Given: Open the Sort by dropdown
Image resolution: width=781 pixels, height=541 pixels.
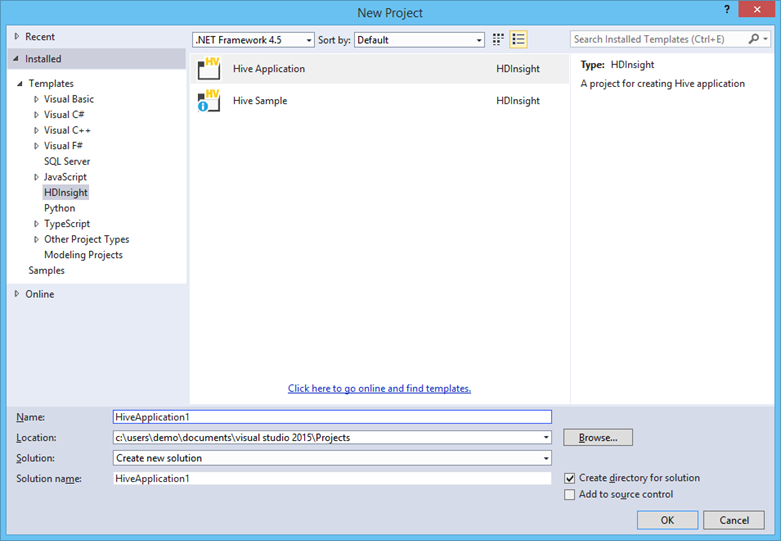Looking at the screenshot, I should tap(421, 40).
